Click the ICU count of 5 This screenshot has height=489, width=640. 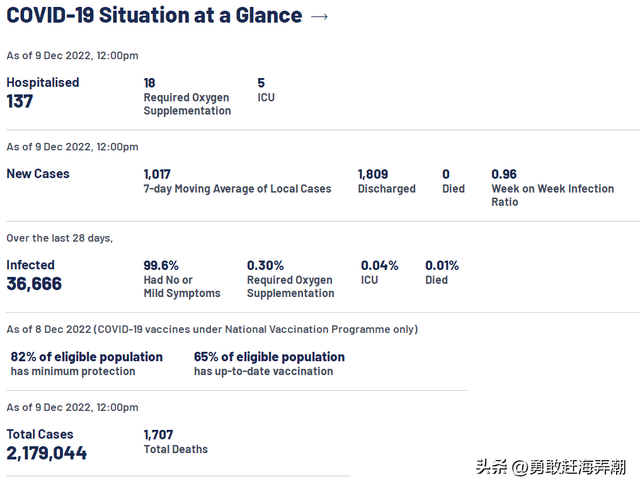click(261, 83)
